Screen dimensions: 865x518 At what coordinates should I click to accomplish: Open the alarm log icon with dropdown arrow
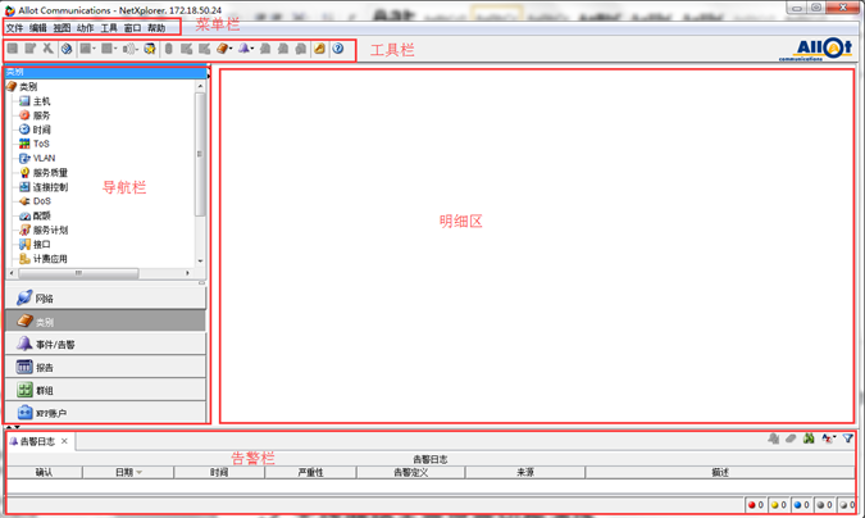(829, 439)
